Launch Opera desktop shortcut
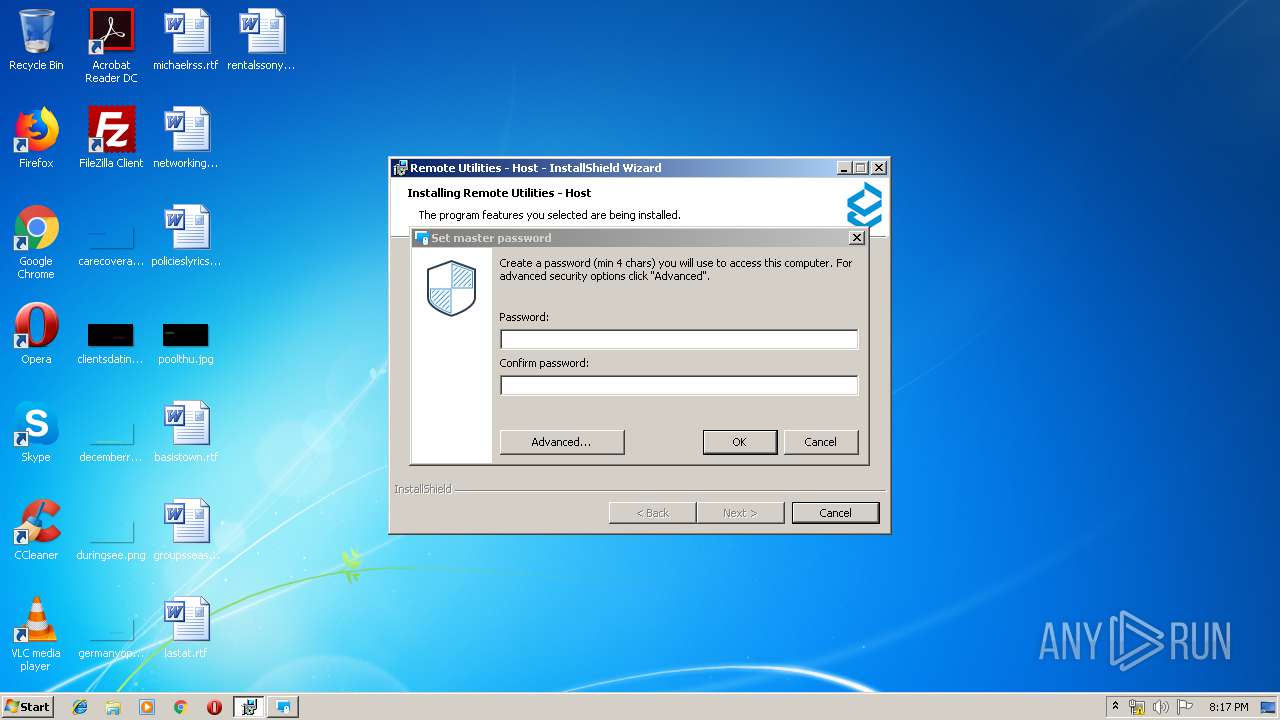The width and height of the screenshot is (1280, 720). 36,334
